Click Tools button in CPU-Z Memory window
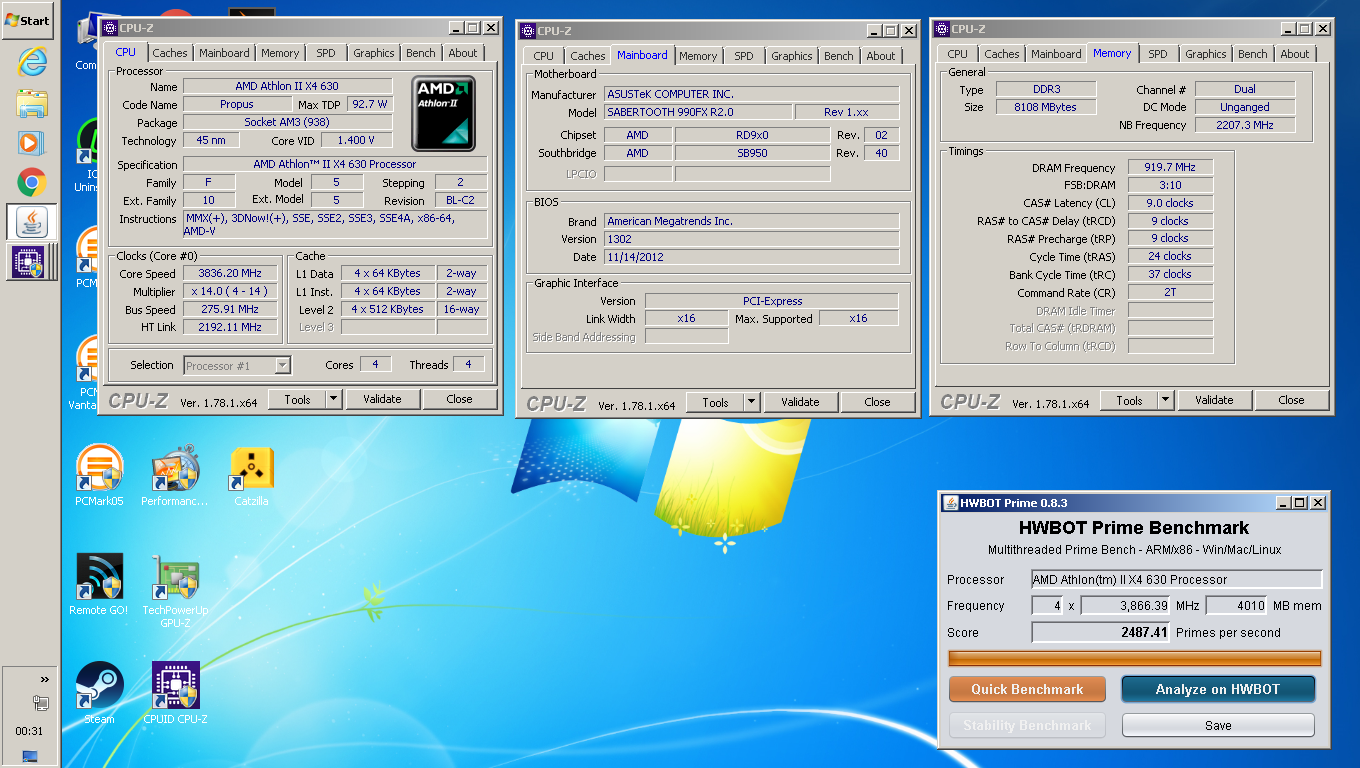The width and height of the screenshot is (1360, 768). (1129, 400)
